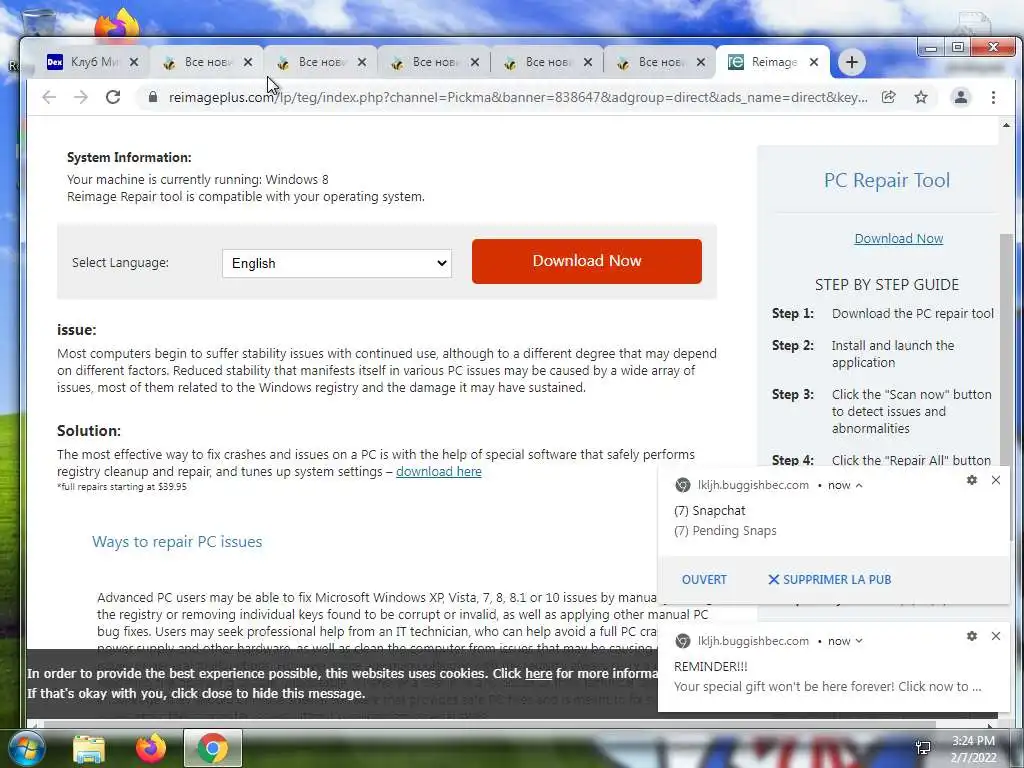Open Windows Explorer from the taskbar
This screenshot has height=768, width=1024.
coord(89,749)
